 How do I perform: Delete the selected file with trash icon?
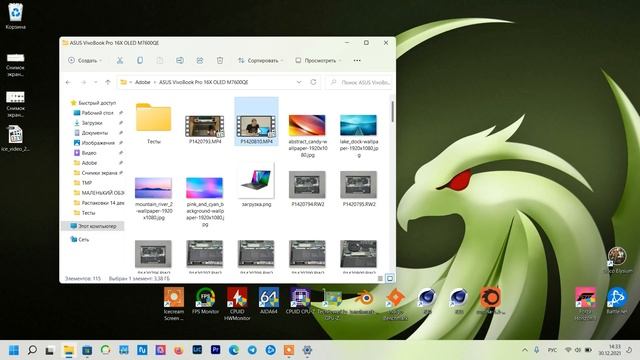220,60
